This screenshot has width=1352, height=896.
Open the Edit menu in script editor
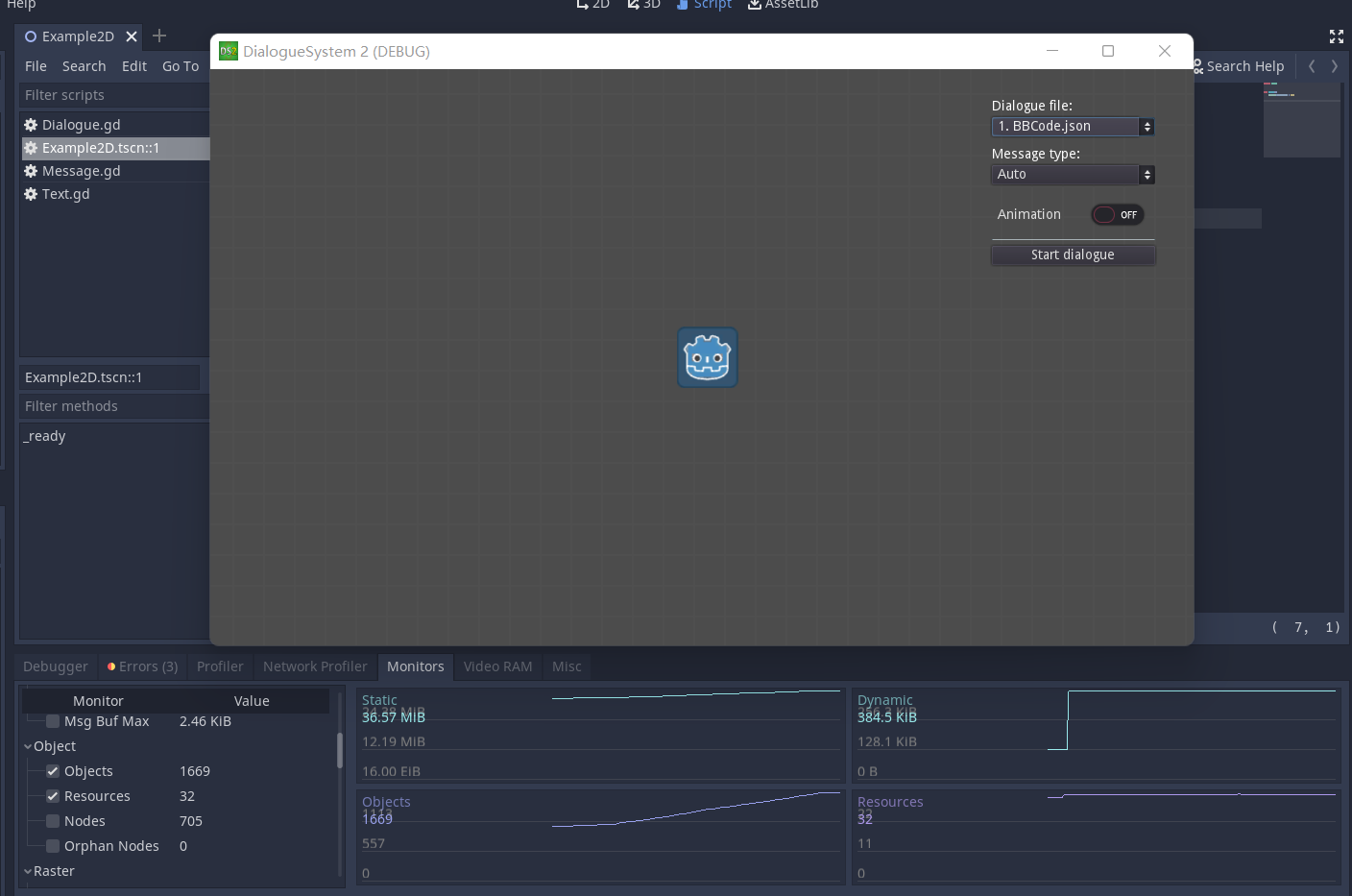(134, 66)
